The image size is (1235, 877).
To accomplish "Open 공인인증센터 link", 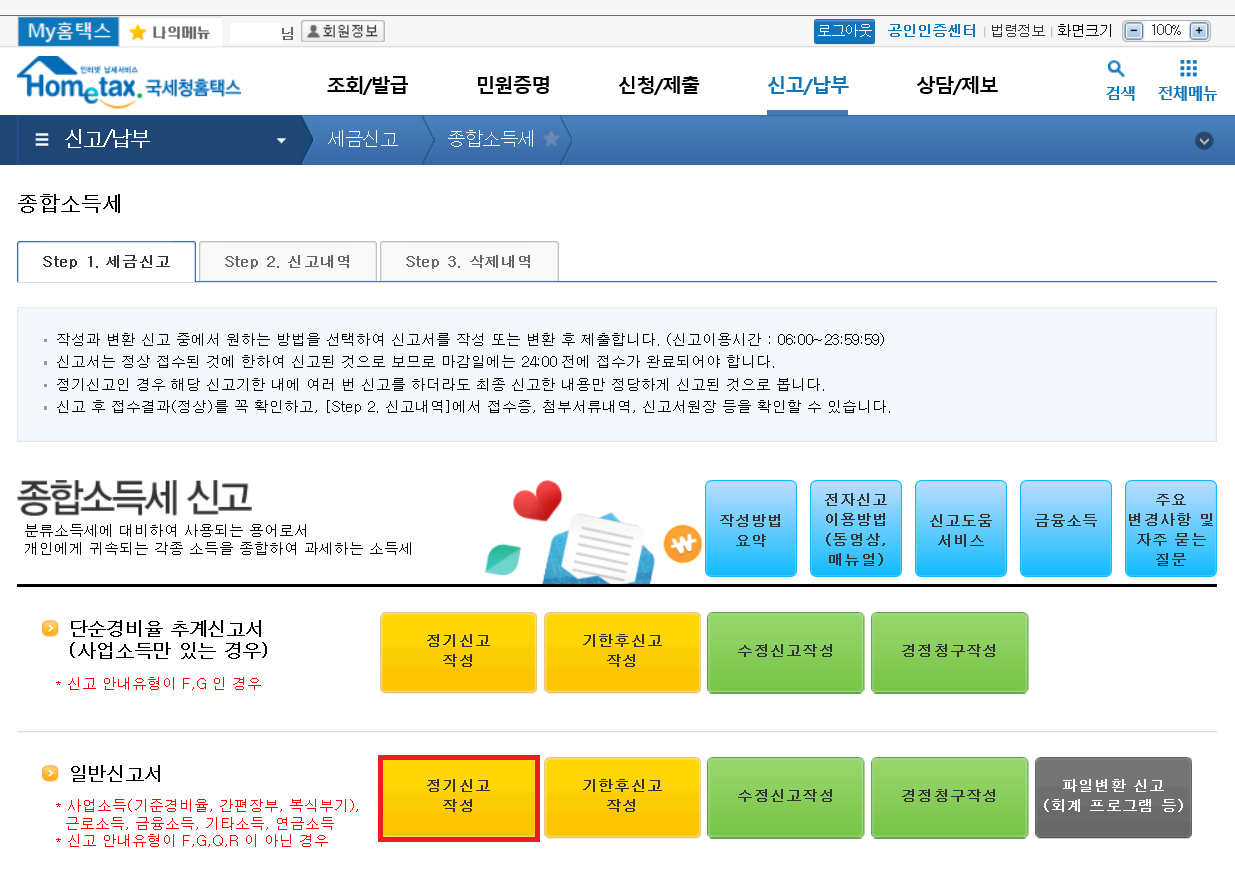I will coord(932,31).
